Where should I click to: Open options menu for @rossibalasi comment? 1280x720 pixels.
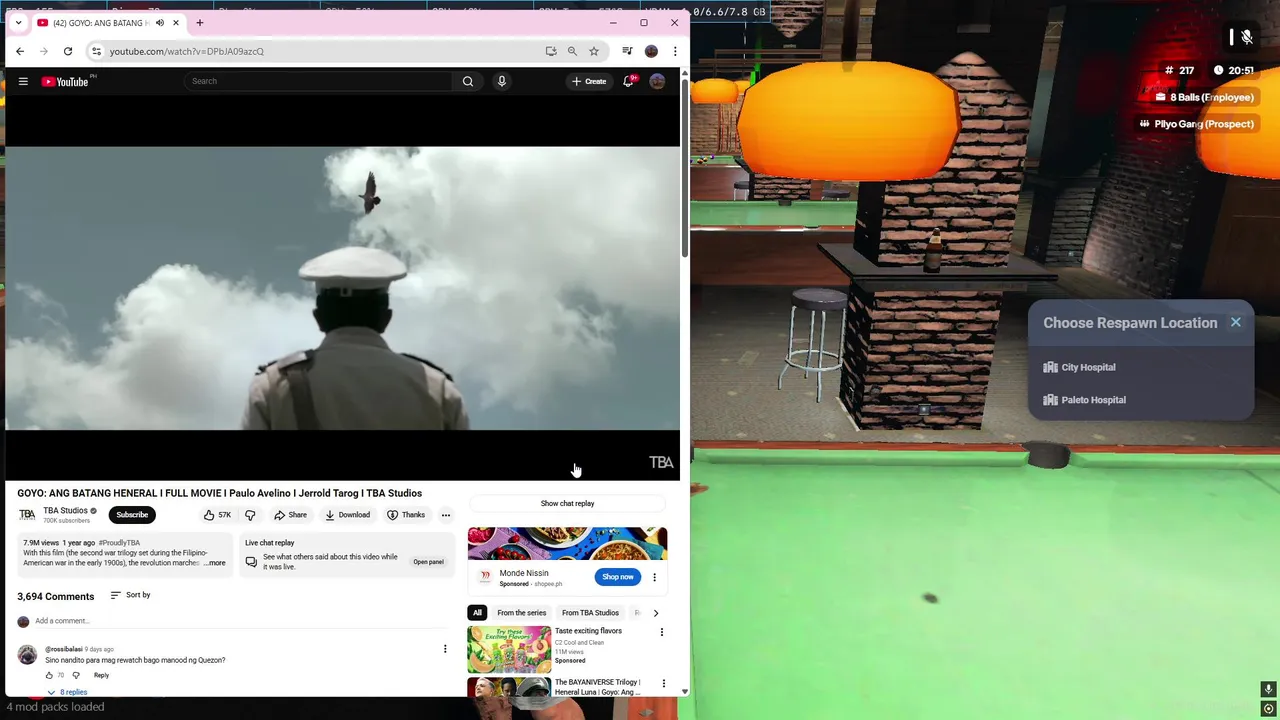click(x=445, y=649)
